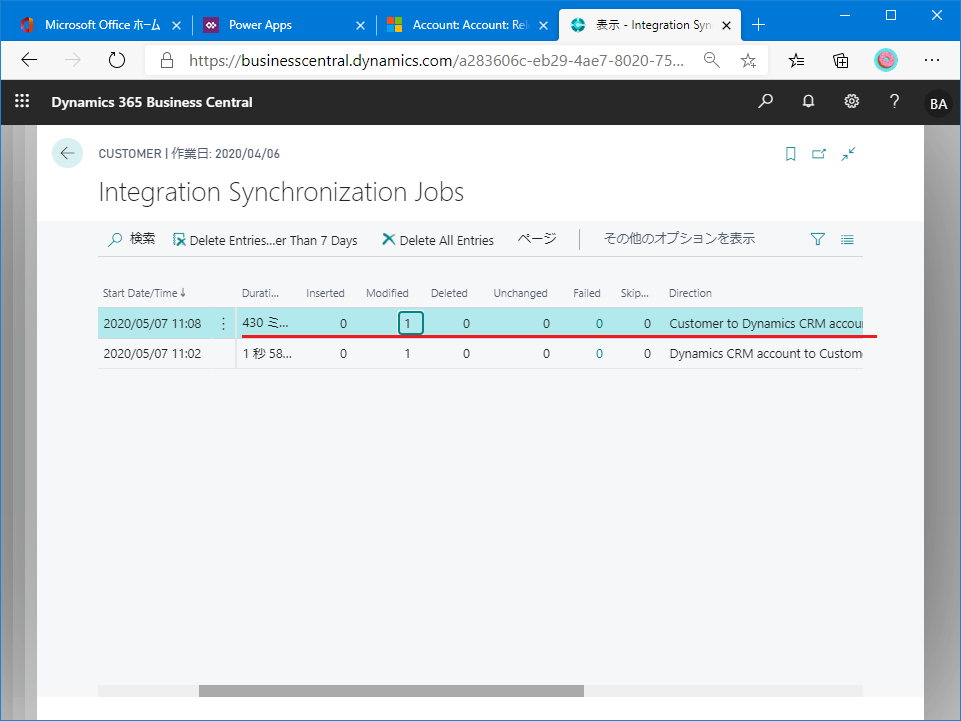Screen dimensions: 961x721
Task: Open the Modified column header menu
Action: click(387, 293)
